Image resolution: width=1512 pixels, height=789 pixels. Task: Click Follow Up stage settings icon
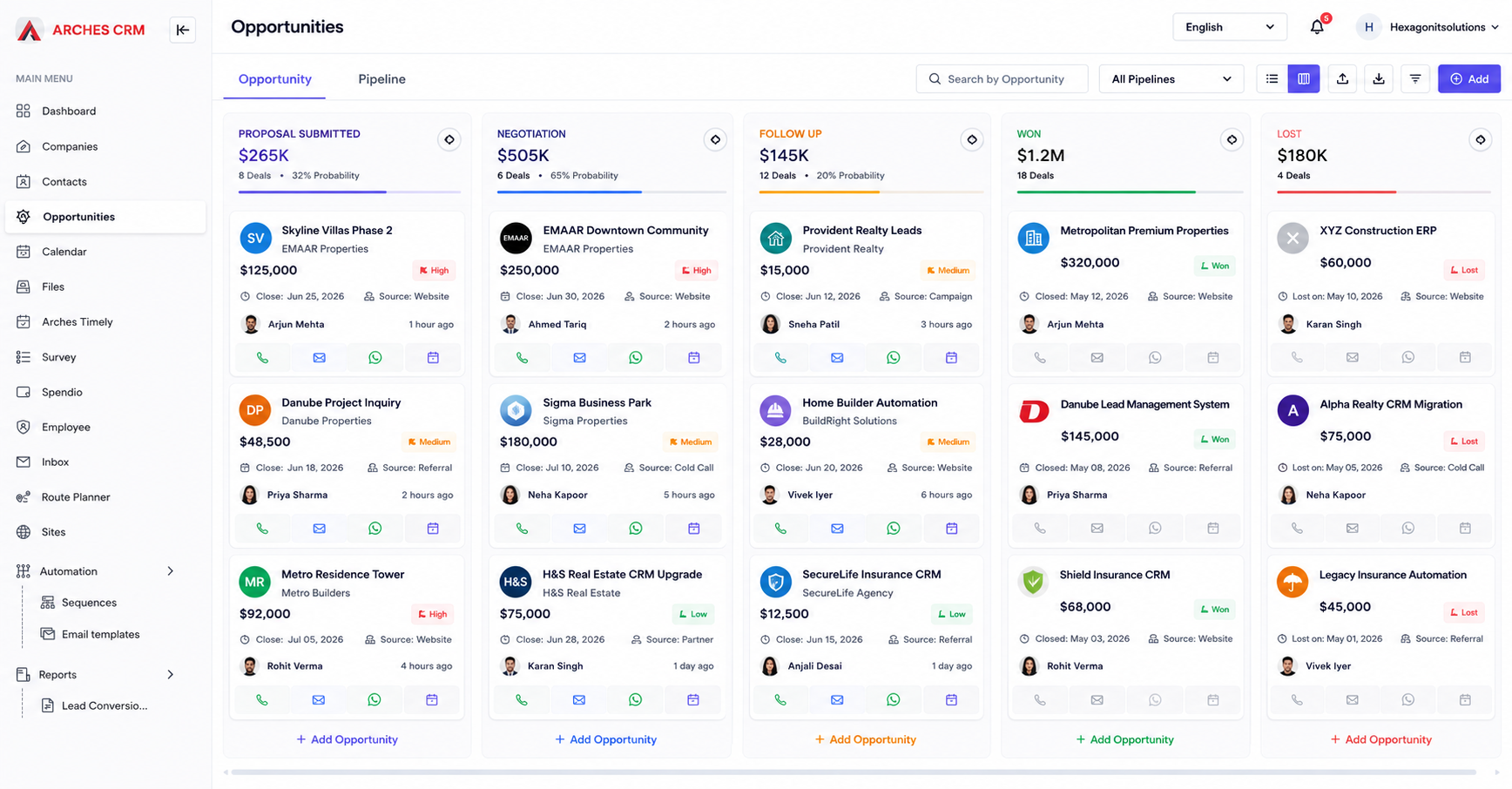972,139
